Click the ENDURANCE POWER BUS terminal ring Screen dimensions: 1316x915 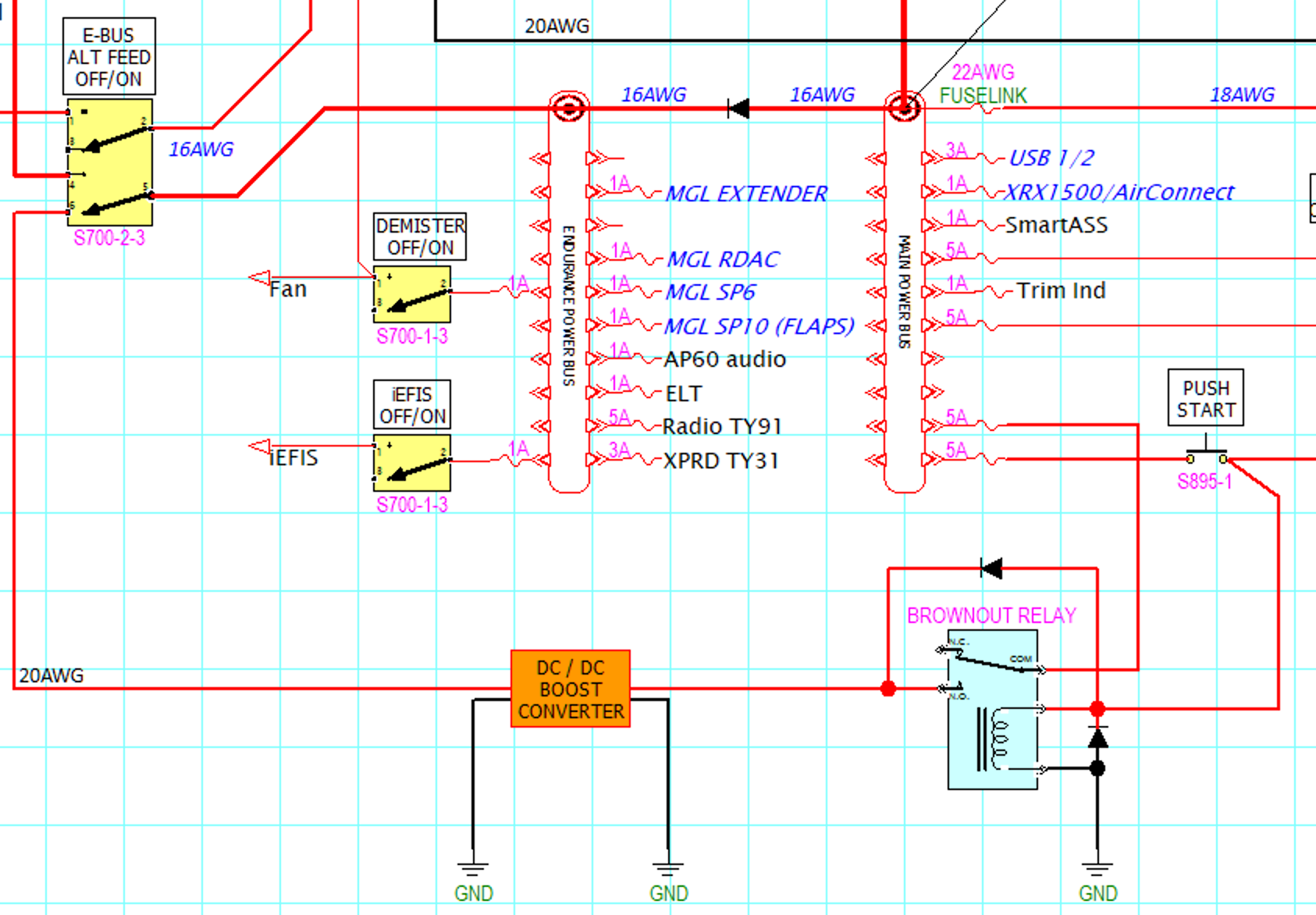568,108
